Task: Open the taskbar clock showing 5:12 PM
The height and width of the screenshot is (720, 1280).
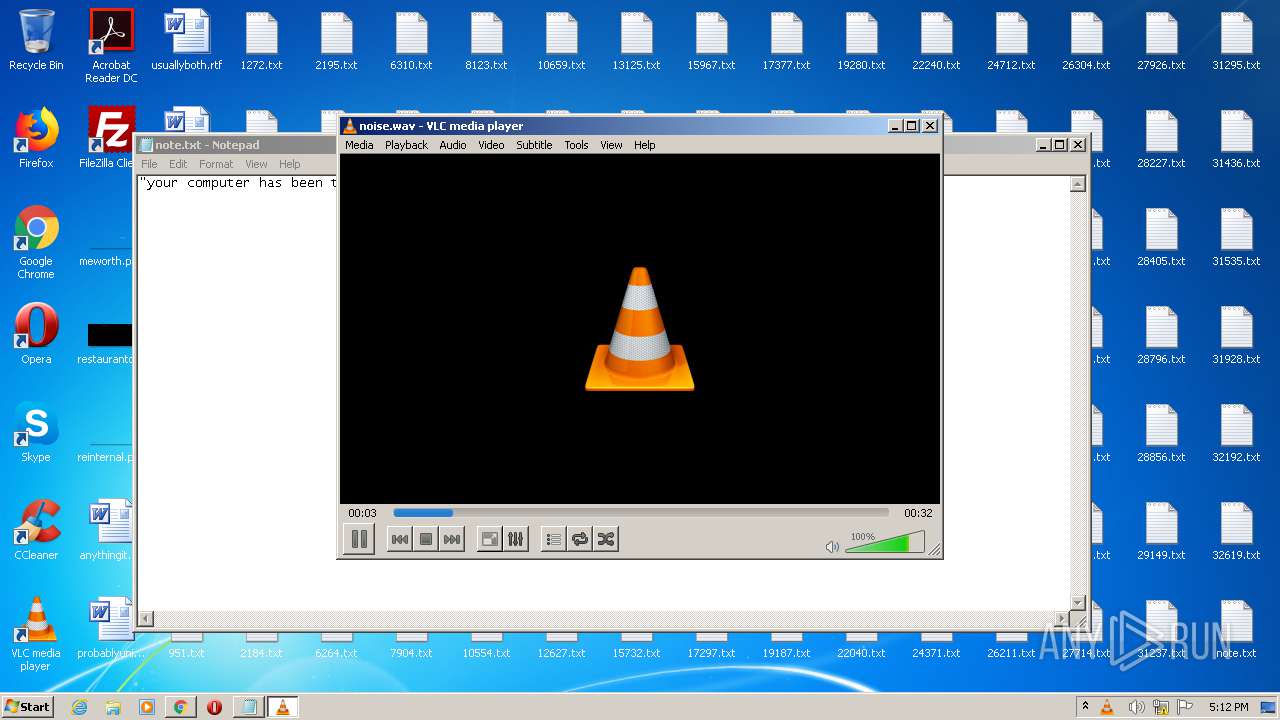Action: [x=1228, y=707]
